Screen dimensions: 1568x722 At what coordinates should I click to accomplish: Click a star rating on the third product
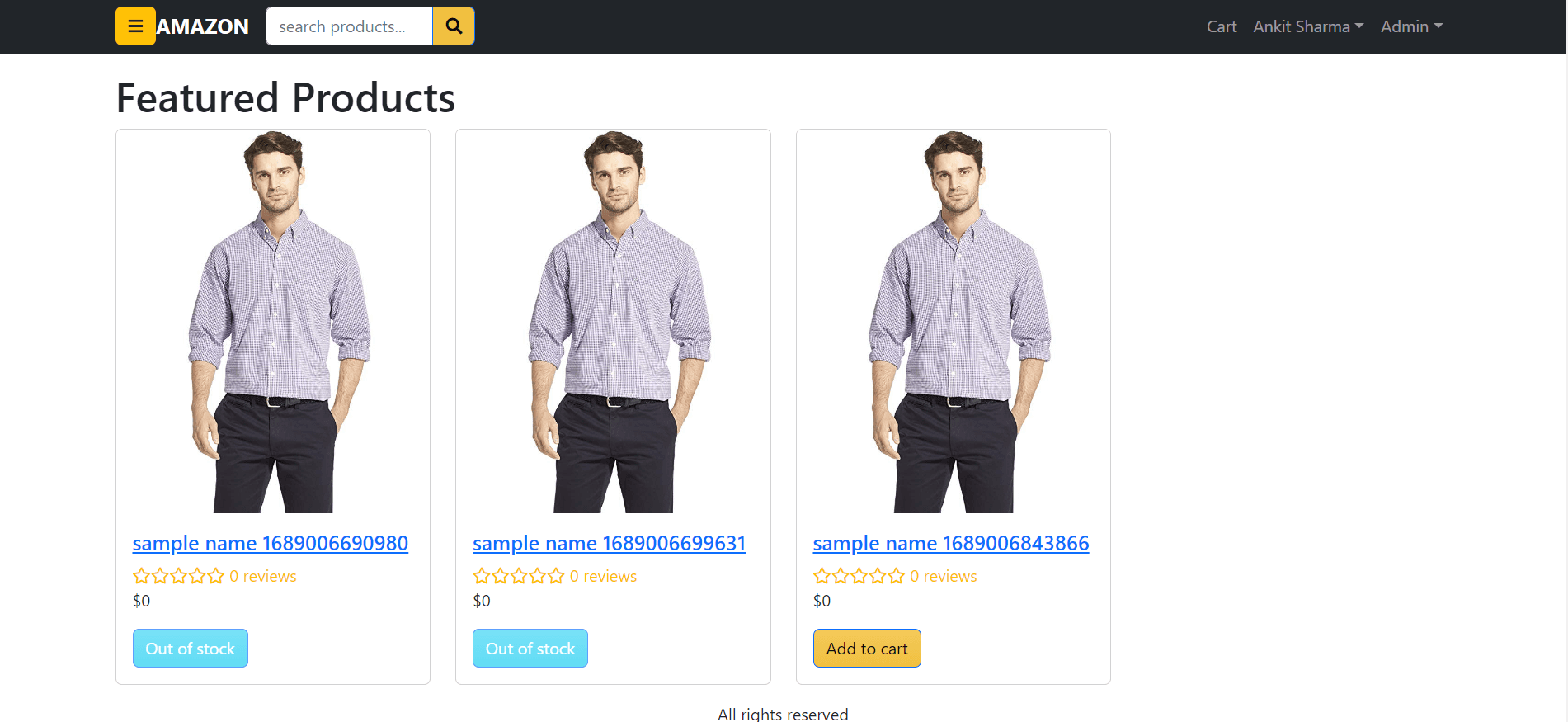[x=859, y=576]
